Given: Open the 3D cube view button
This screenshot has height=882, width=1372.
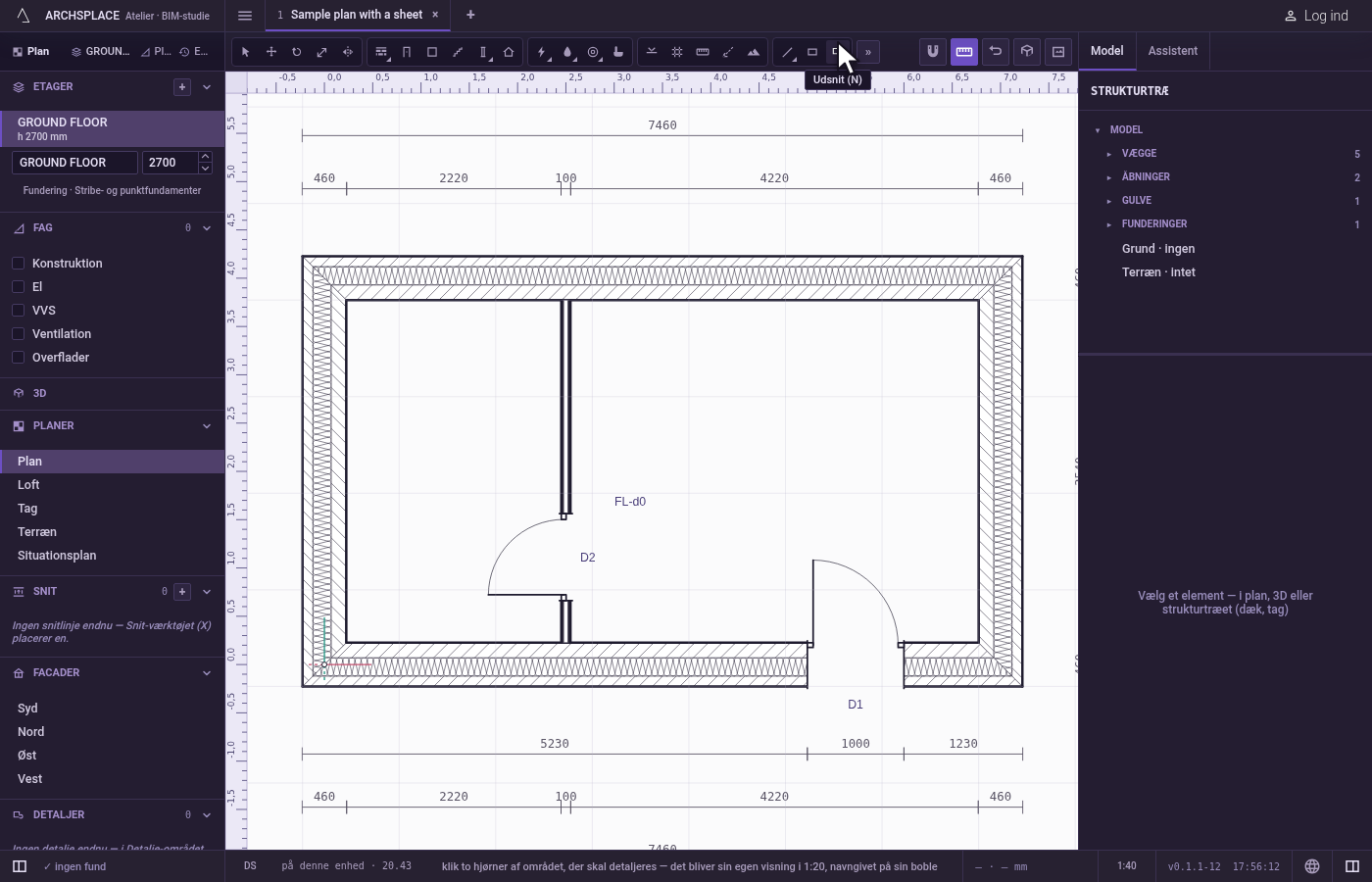Looking at the screenshot, I should (x=1027, y=51).
